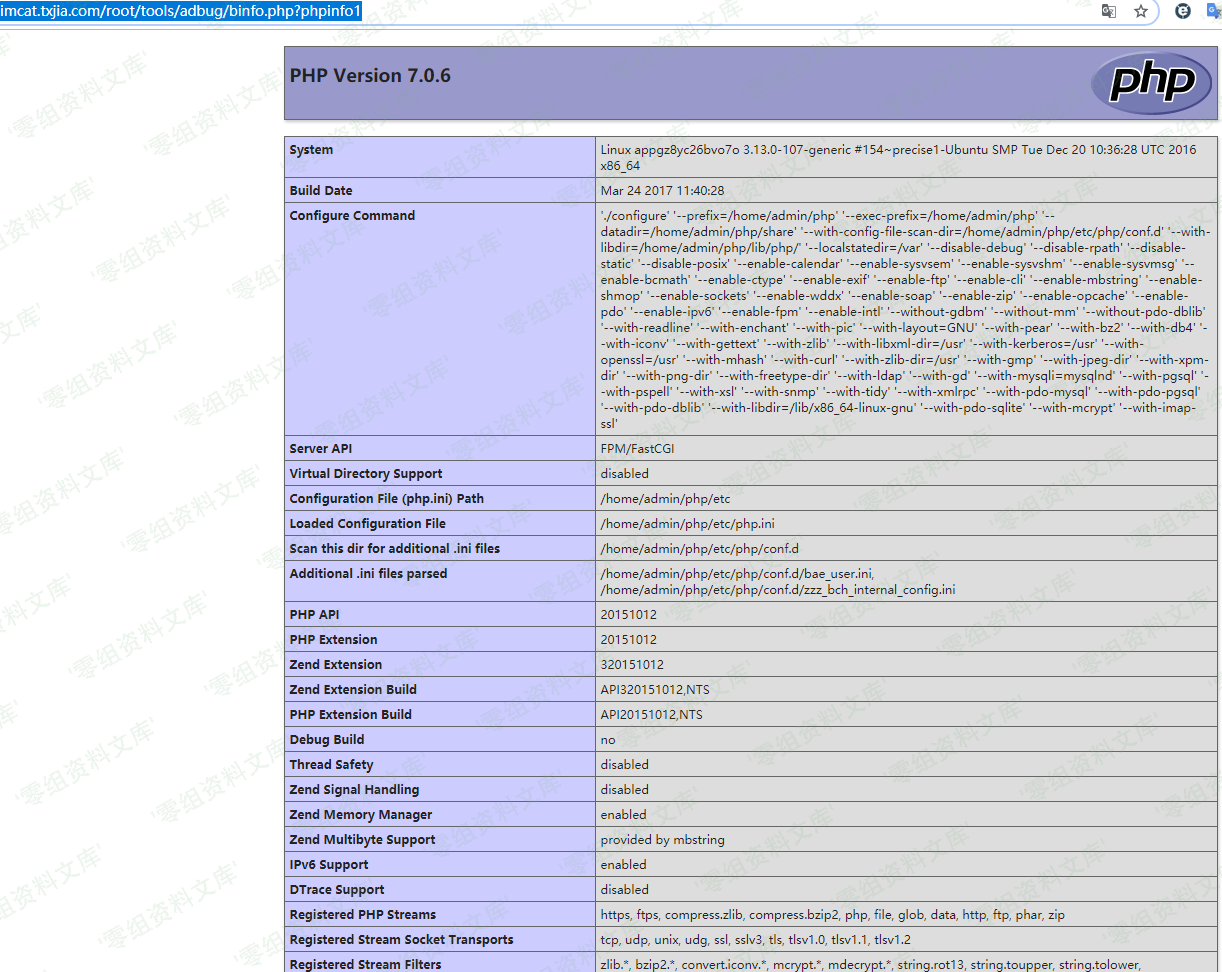The image size is (1222, 972).
Task: Click the Zend Extension value 320151012
Action: click(632, 665)
